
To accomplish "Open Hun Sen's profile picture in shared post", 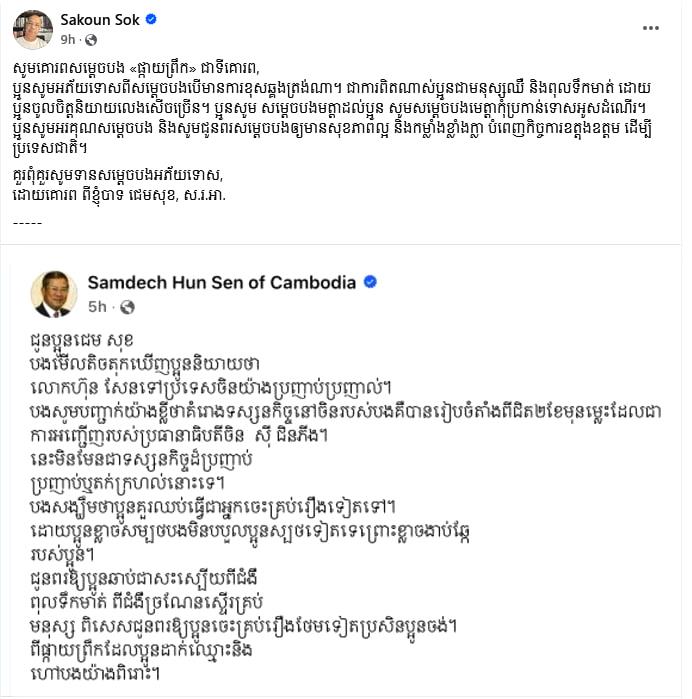I will click(x=54, y=294).
